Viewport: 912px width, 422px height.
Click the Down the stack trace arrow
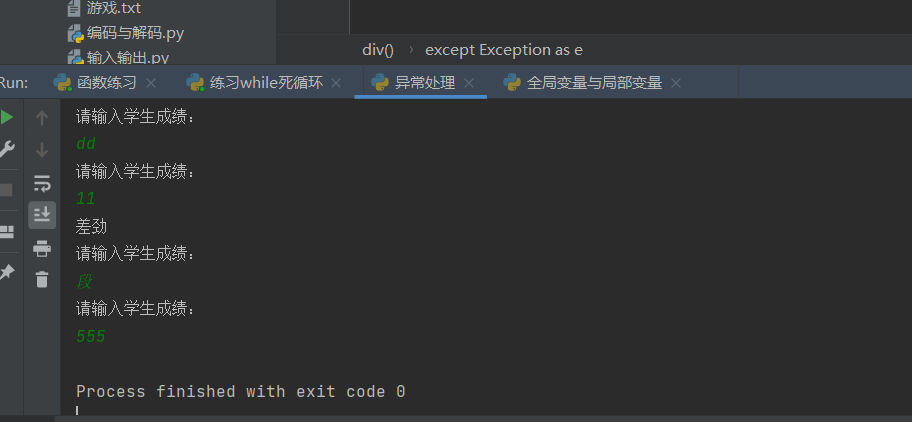(x=42, y=150)
